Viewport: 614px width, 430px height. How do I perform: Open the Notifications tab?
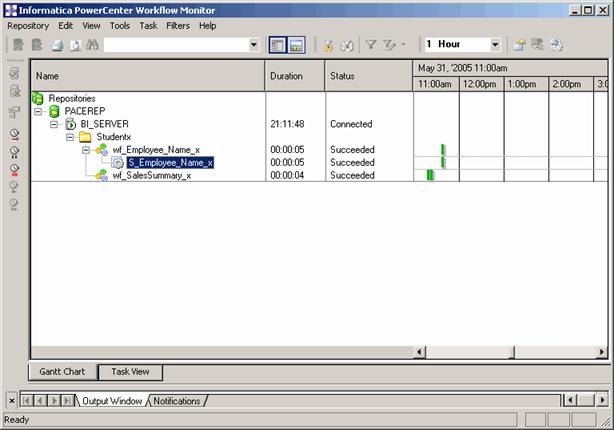click(177, 401)
